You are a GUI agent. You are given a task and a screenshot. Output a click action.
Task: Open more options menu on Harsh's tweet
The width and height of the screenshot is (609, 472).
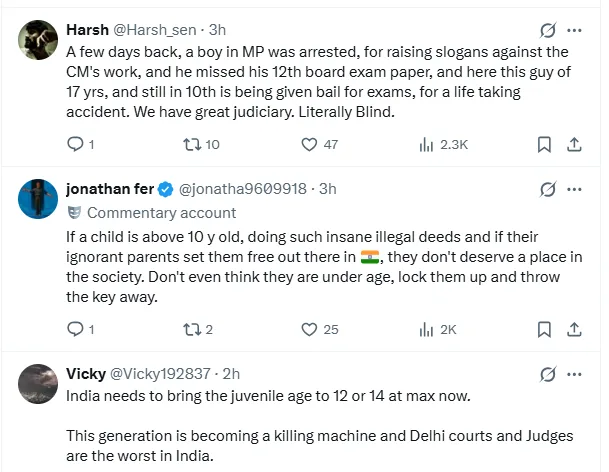click(x=577, y=29)
